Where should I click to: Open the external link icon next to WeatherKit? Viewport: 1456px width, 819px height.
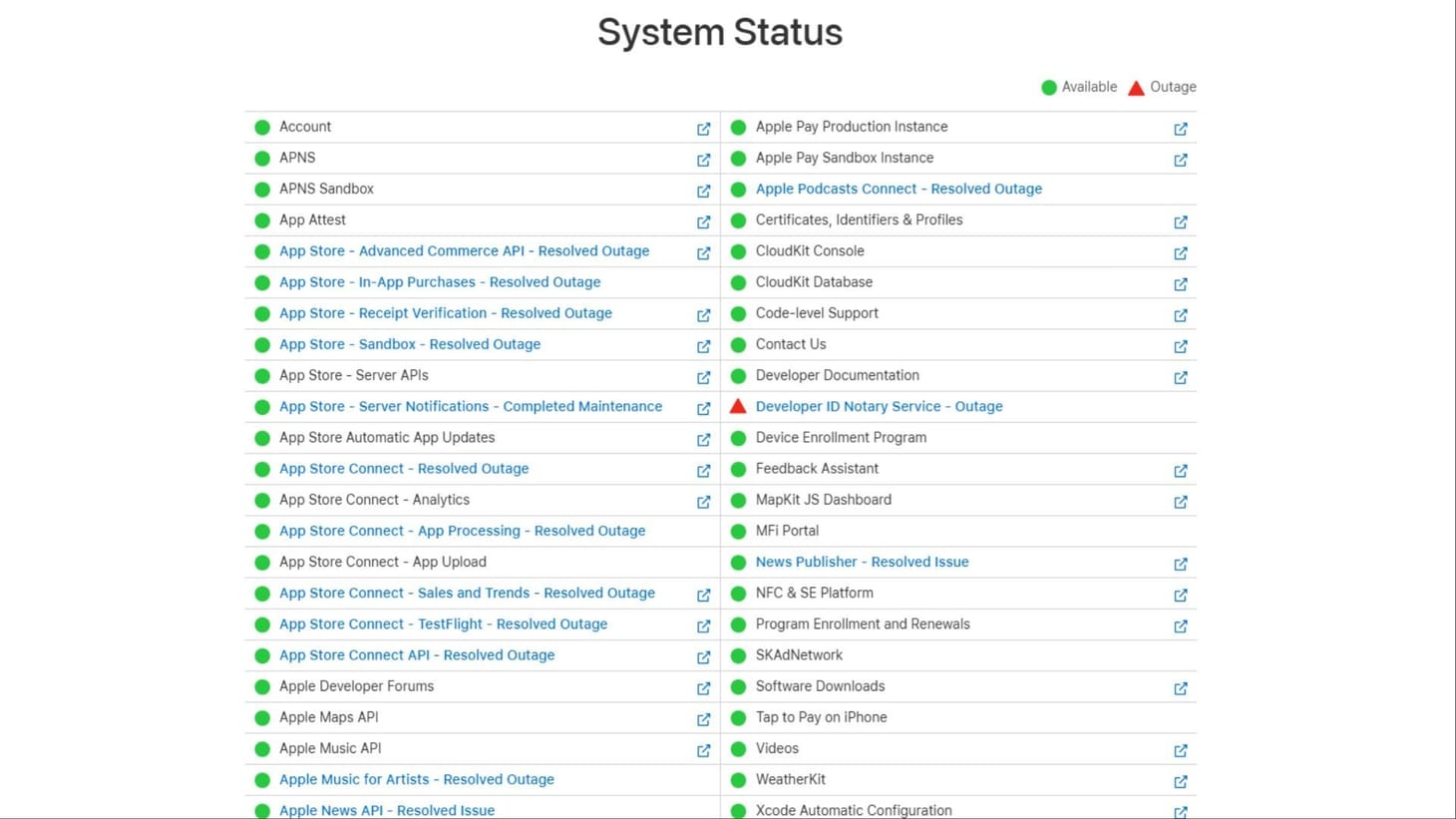(x=1181, y=781)
